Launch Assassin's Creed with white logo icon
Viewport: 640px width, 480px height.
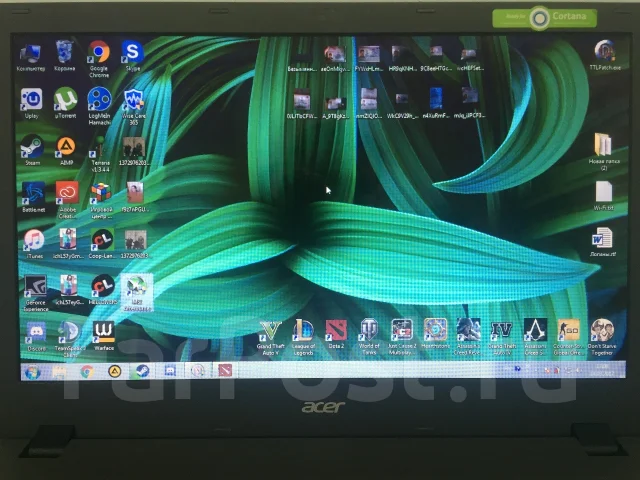[x=535, y=337]
